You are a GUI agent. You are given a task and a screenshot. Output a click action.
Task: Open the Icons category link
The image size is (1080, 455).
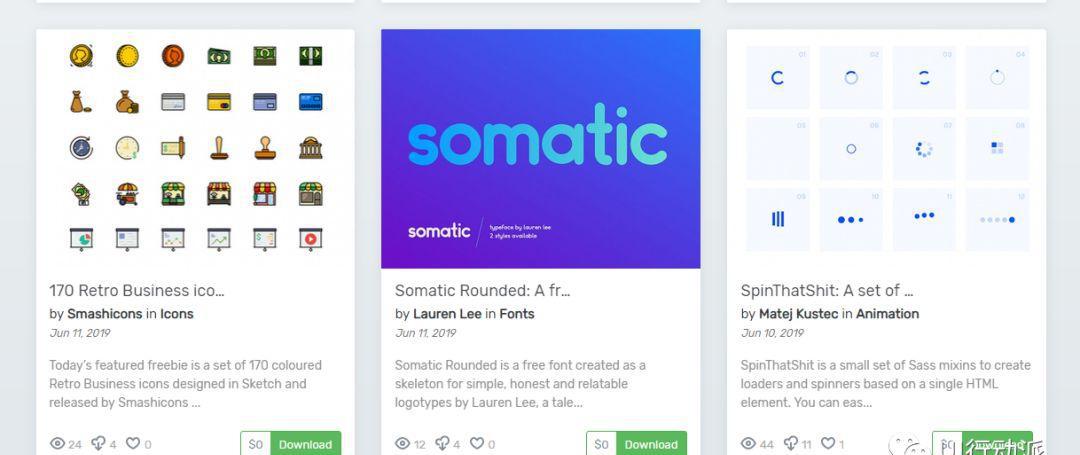(177, 314)
